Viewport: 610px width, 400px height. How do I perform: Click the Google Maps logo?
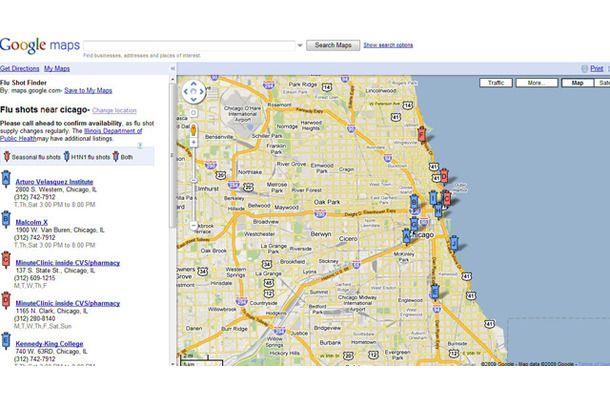click(x=40, y=46)
